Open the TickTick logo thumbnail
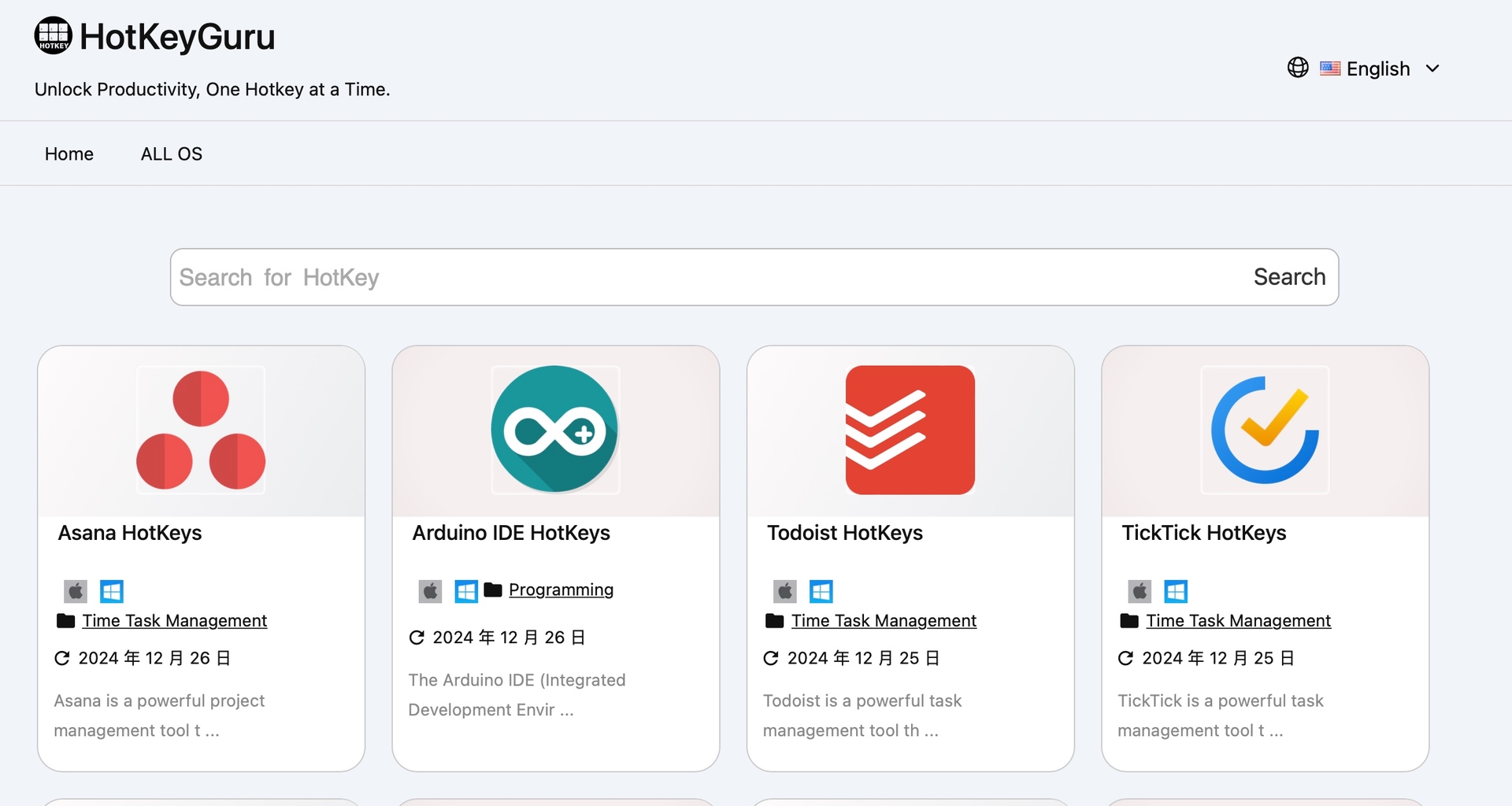 [1265, 430]
